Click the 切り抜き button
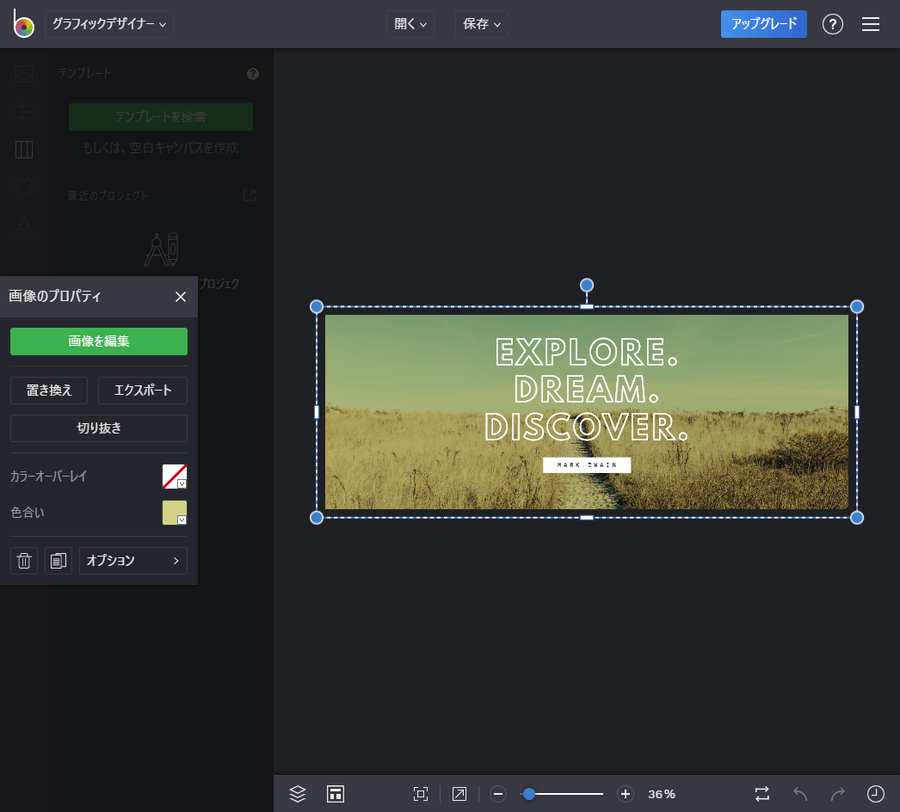This screenshot has height=812, width=900. [x=99, y=428]
